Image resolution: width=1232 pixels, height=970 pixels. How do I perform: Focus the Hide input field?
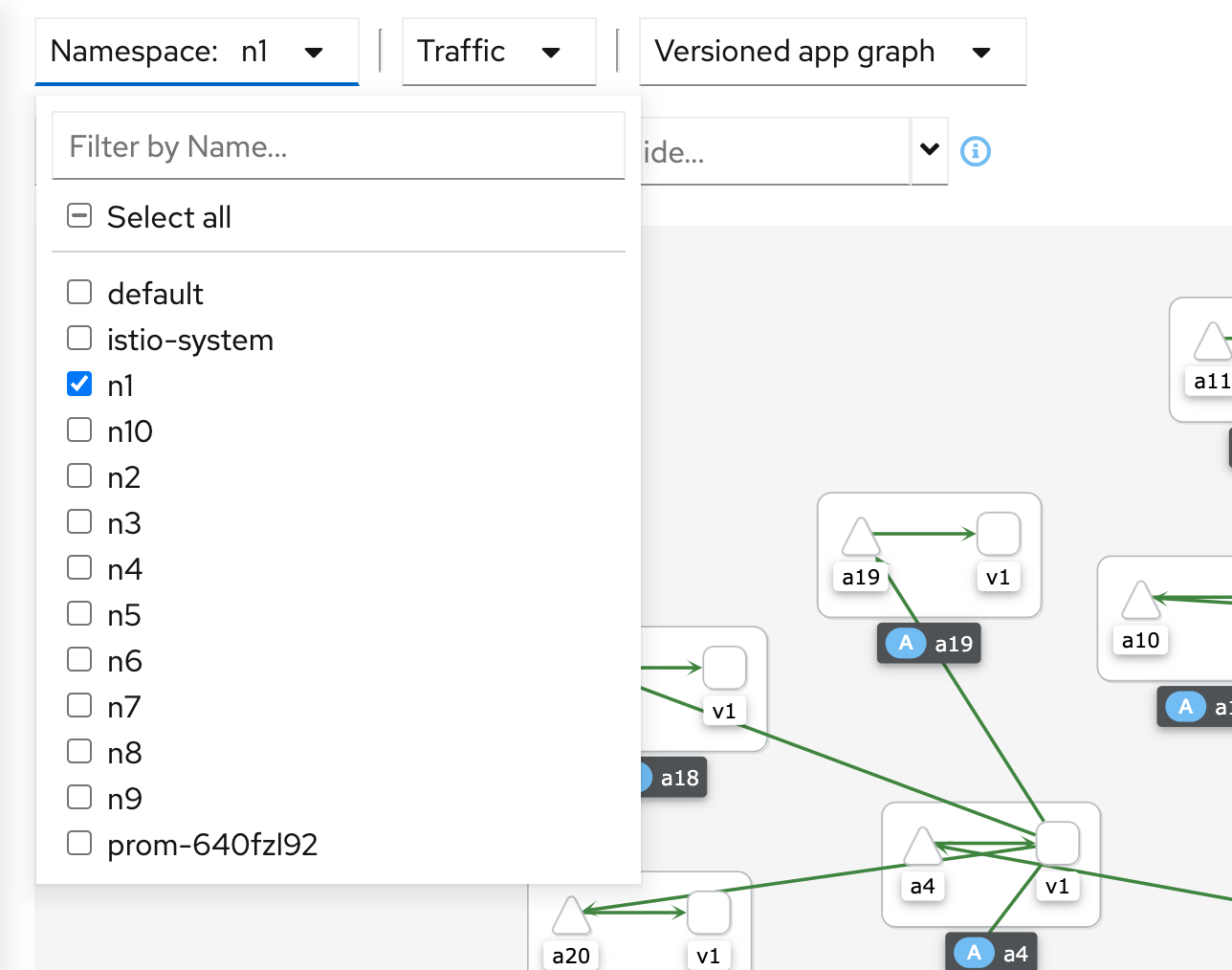(774, 151)
